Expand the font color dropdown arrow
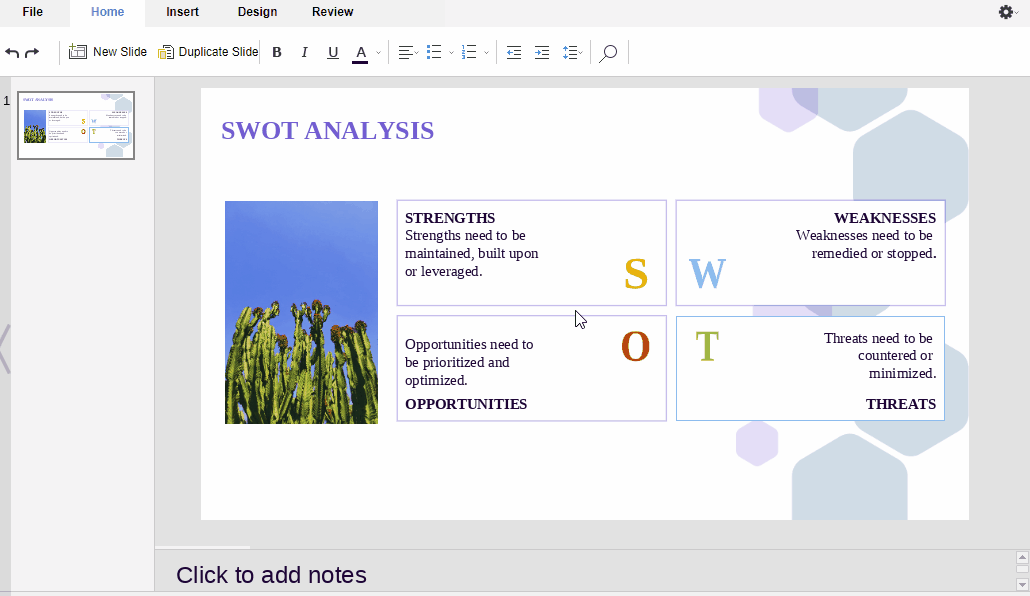This screenshot has height=596, width=1030. pyautogui.click(x=378, y=53)
